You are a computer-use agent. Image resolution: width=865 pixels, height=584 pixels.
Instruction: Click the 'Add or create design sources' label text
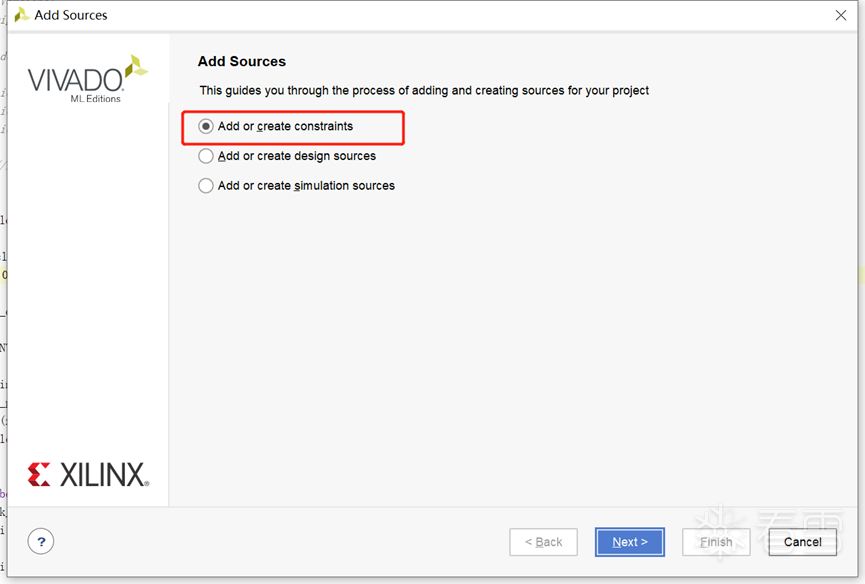coord(297,156)
